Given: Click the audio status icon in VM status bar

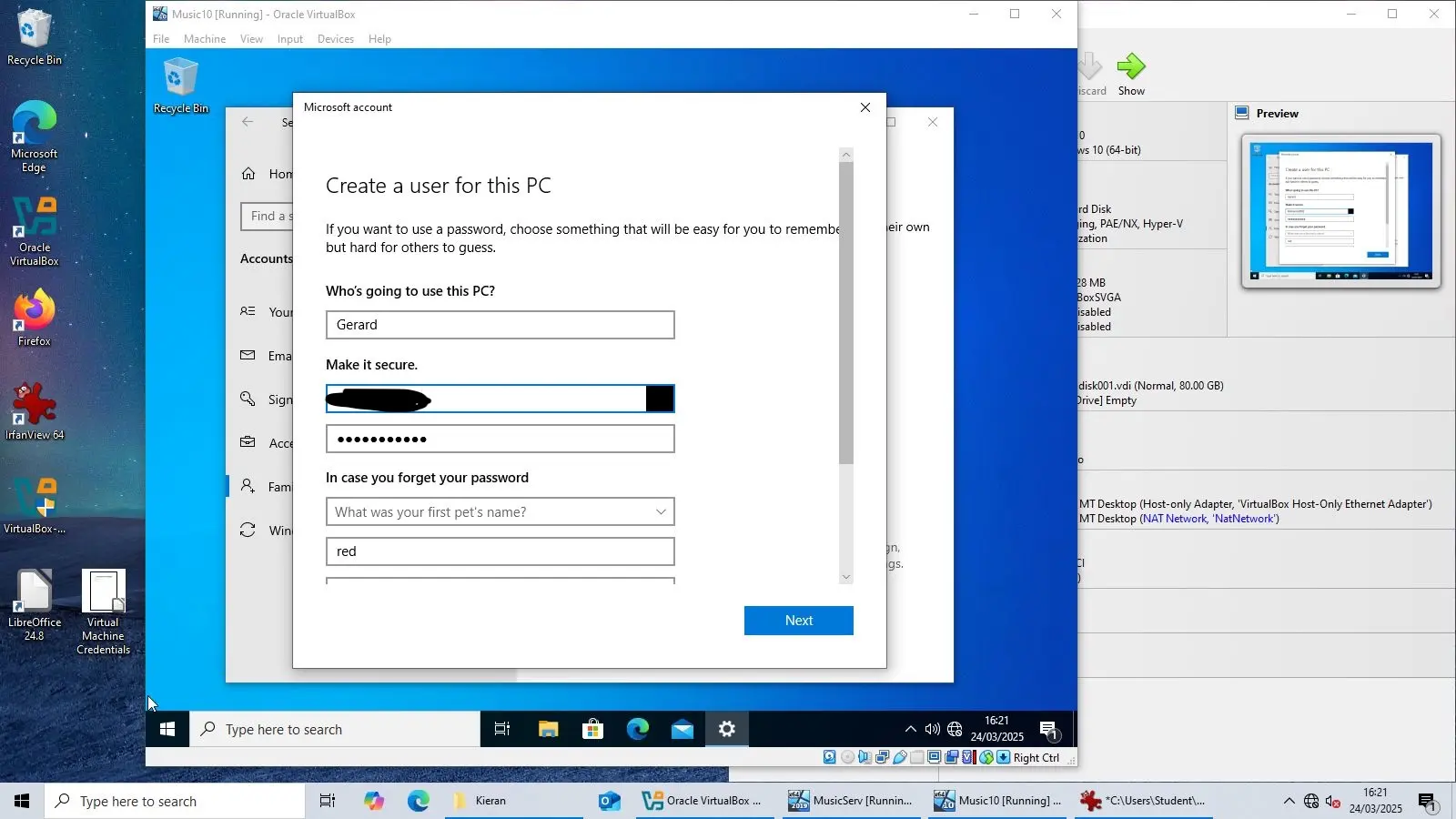Looking at the screenshot, I should [x=865, y=757].
